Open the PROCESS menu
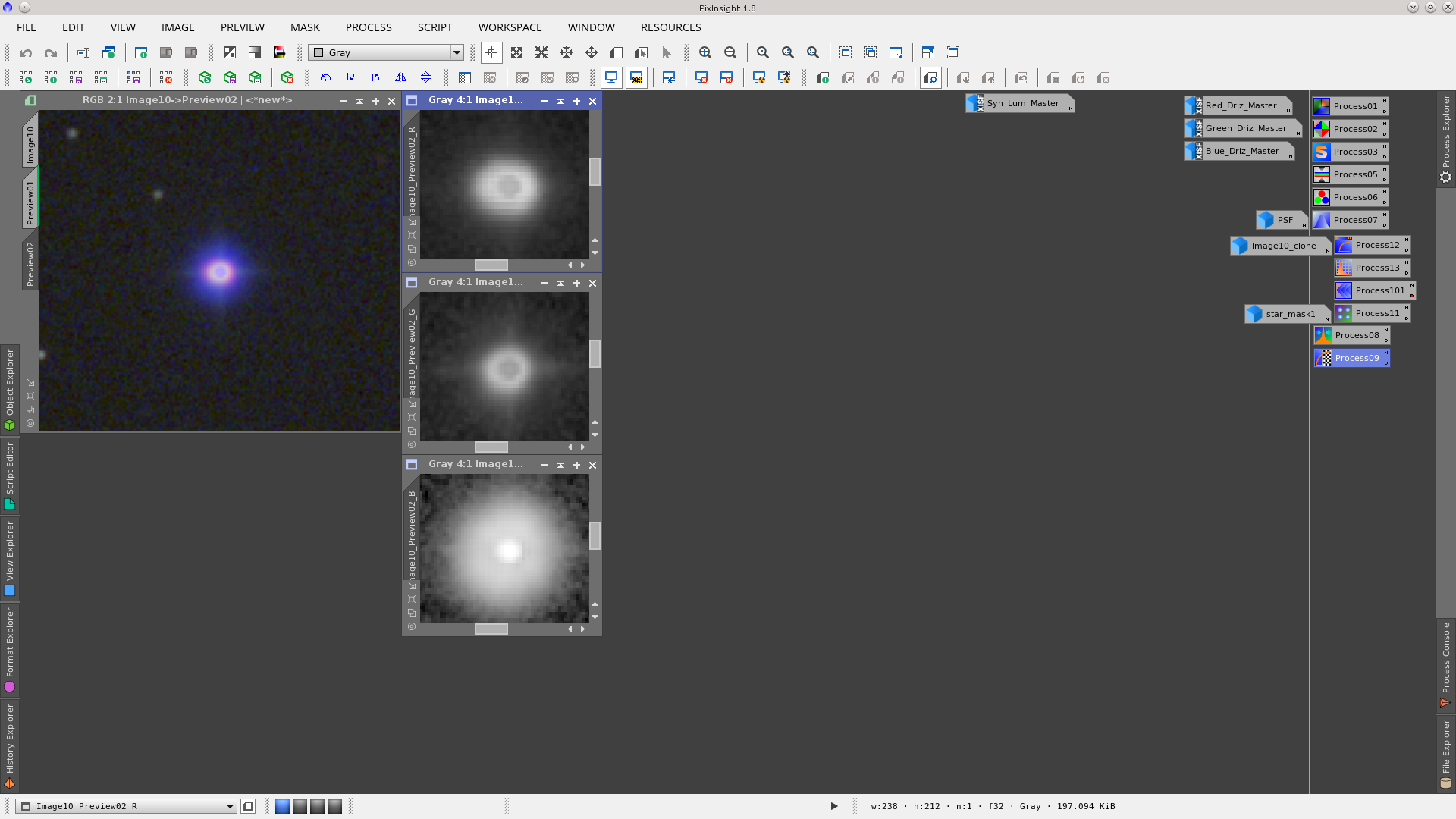This screenshot has height=819, width=1456. [x=369, y=27]
